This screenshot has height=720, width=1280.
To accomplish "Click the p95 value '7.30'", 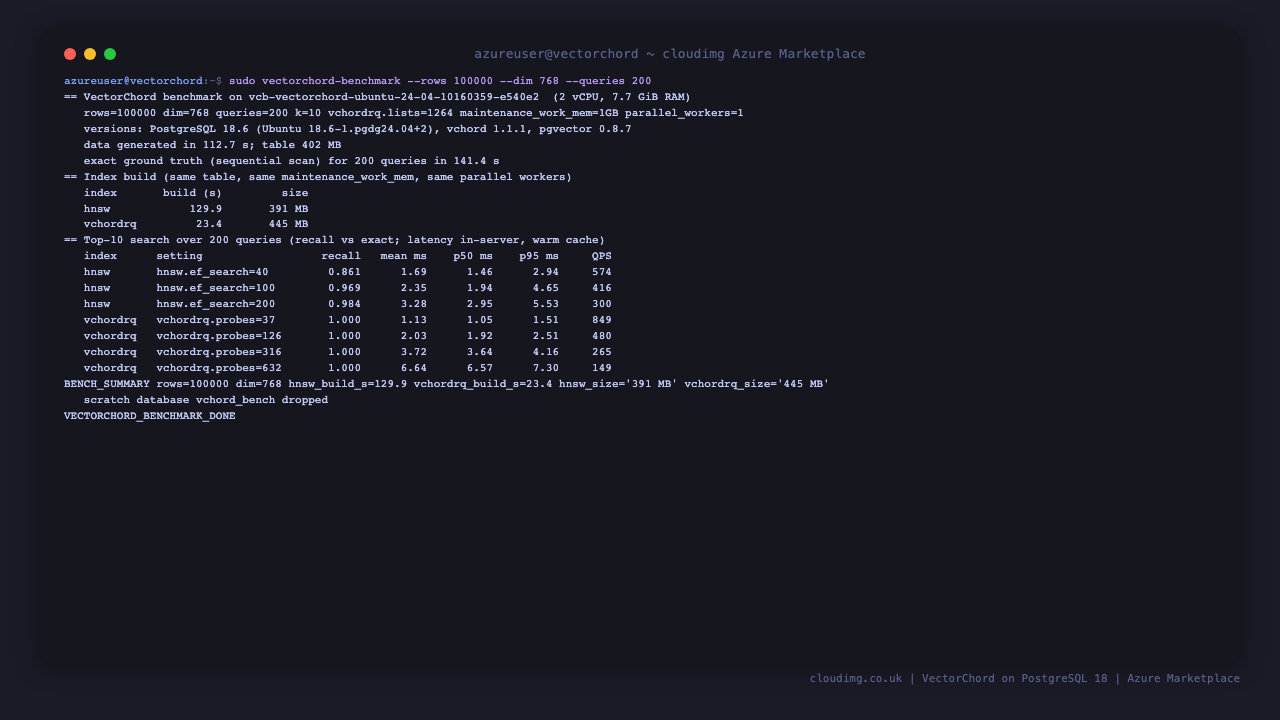I will [545, 368].
